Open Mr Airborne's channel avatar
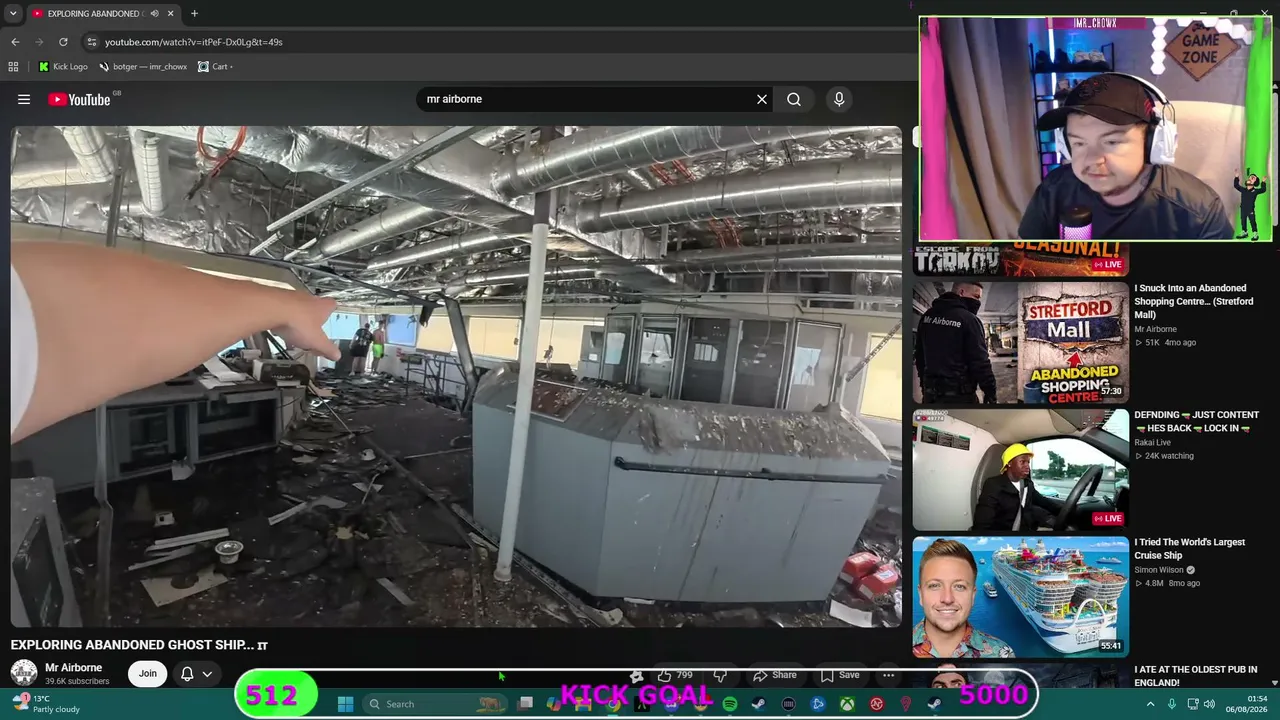The height and width of the screenshot is (720, 1280). (24, 673)
